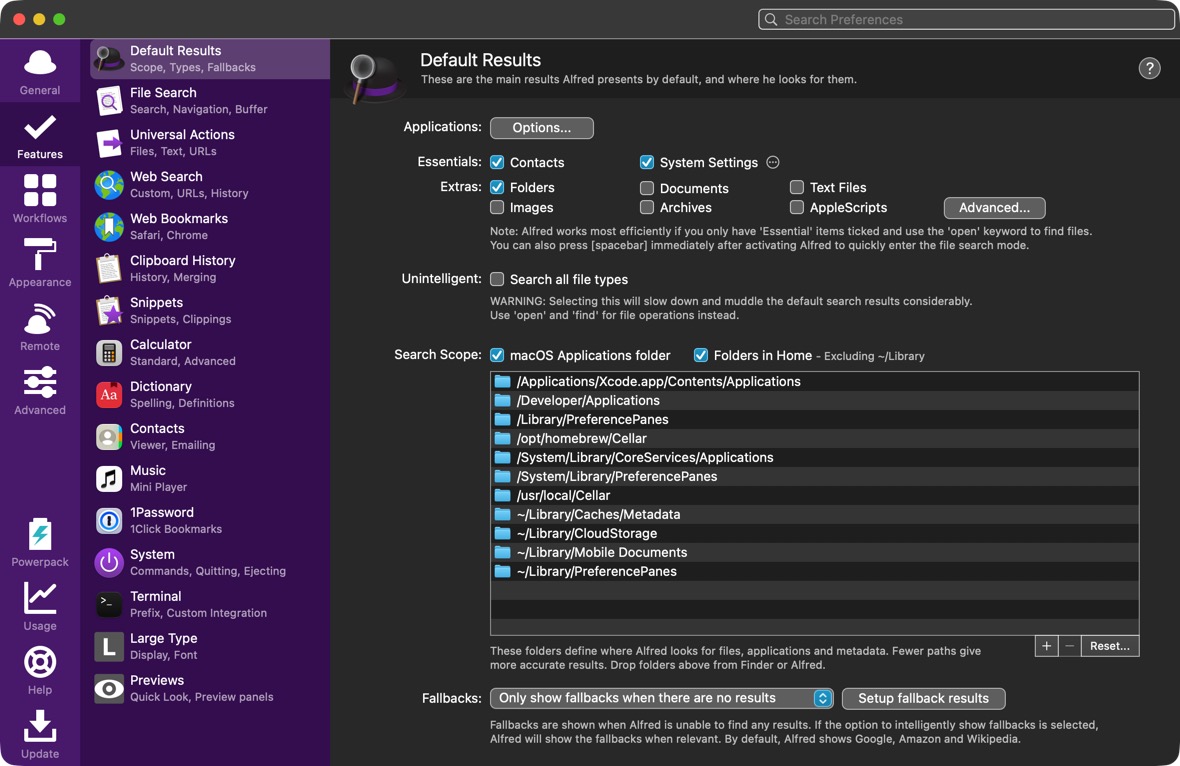The image size is (1180, 766).
Task: Open the Workflows section
Action: pyautogui.click(x=40, y=199)
